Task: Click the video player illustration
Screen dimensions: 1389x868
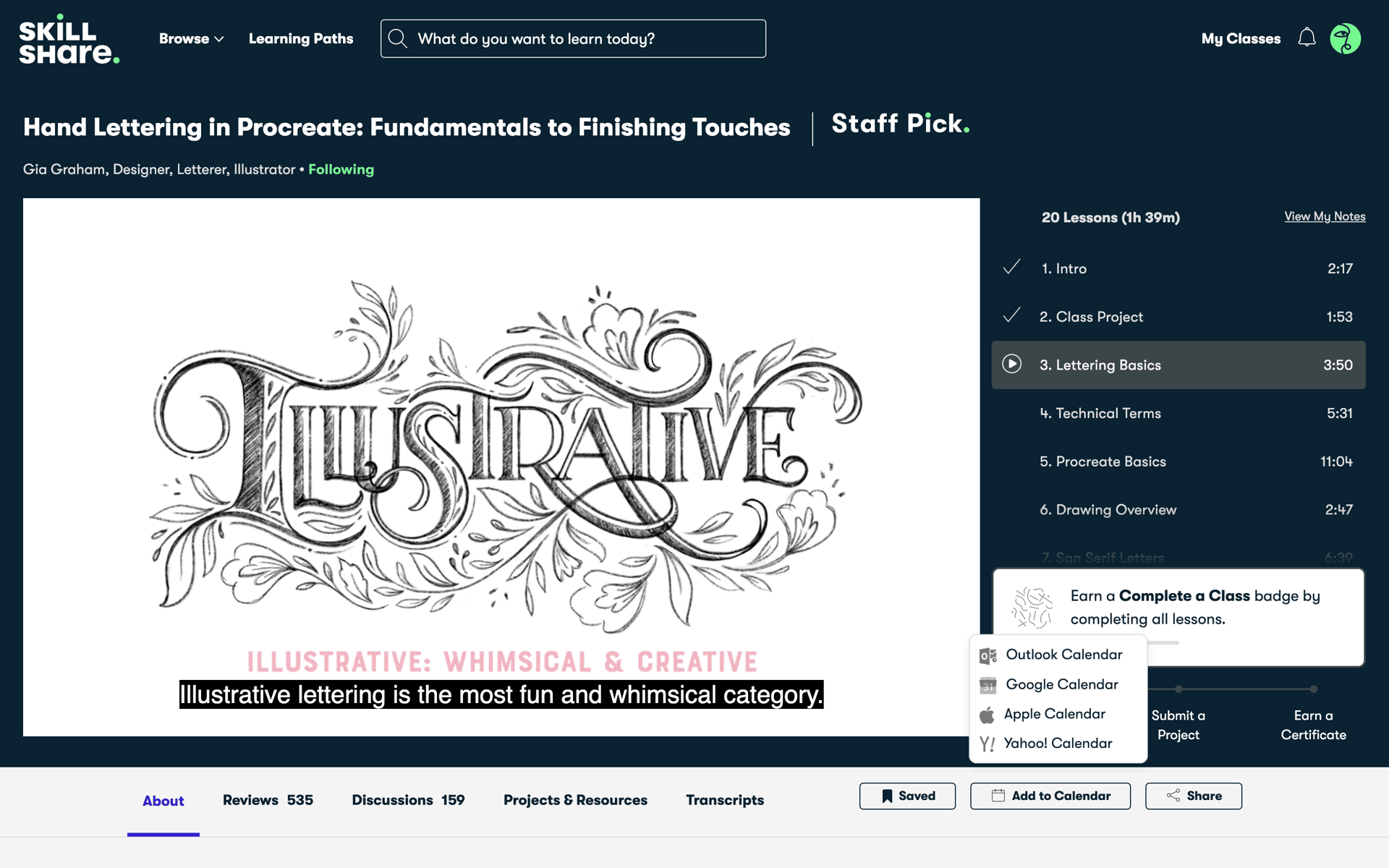Action: 501,467
